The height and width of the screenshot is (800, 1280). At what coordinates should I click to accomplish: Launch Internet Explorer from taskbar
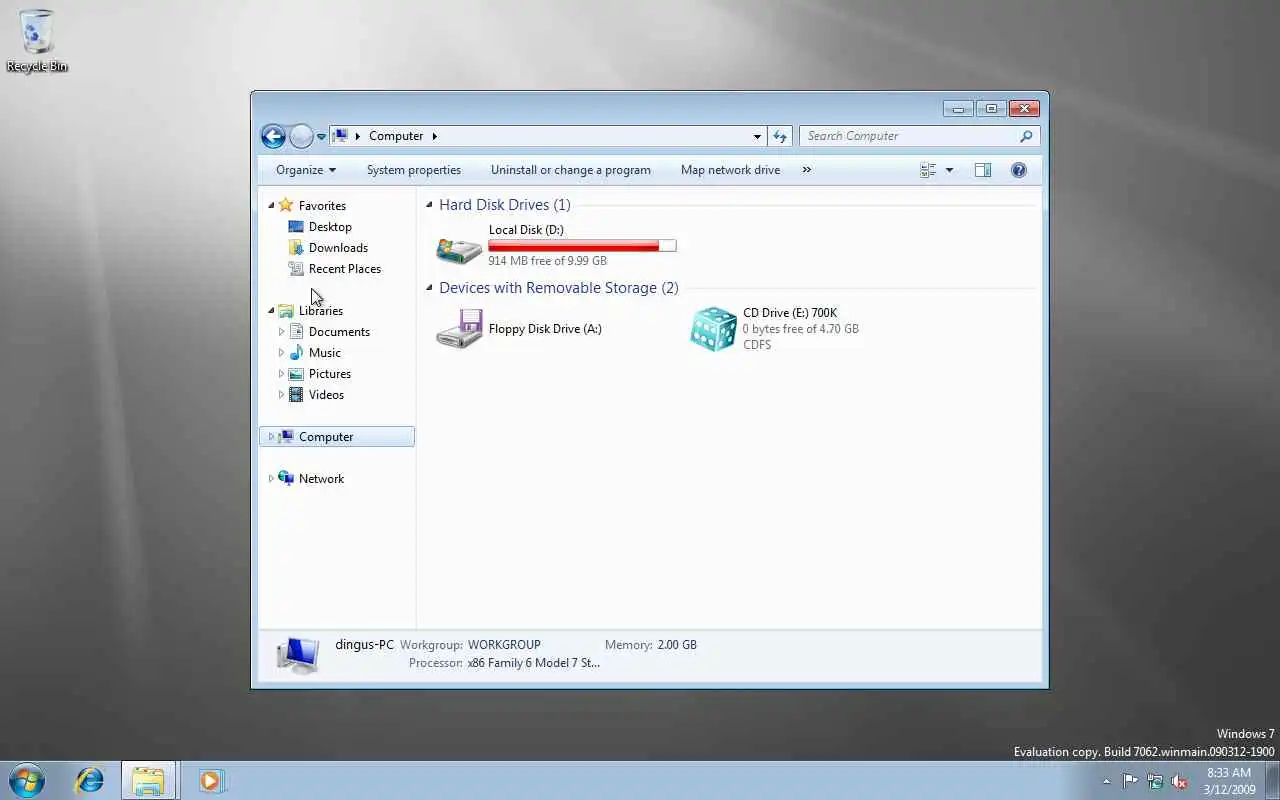point(90,780)
